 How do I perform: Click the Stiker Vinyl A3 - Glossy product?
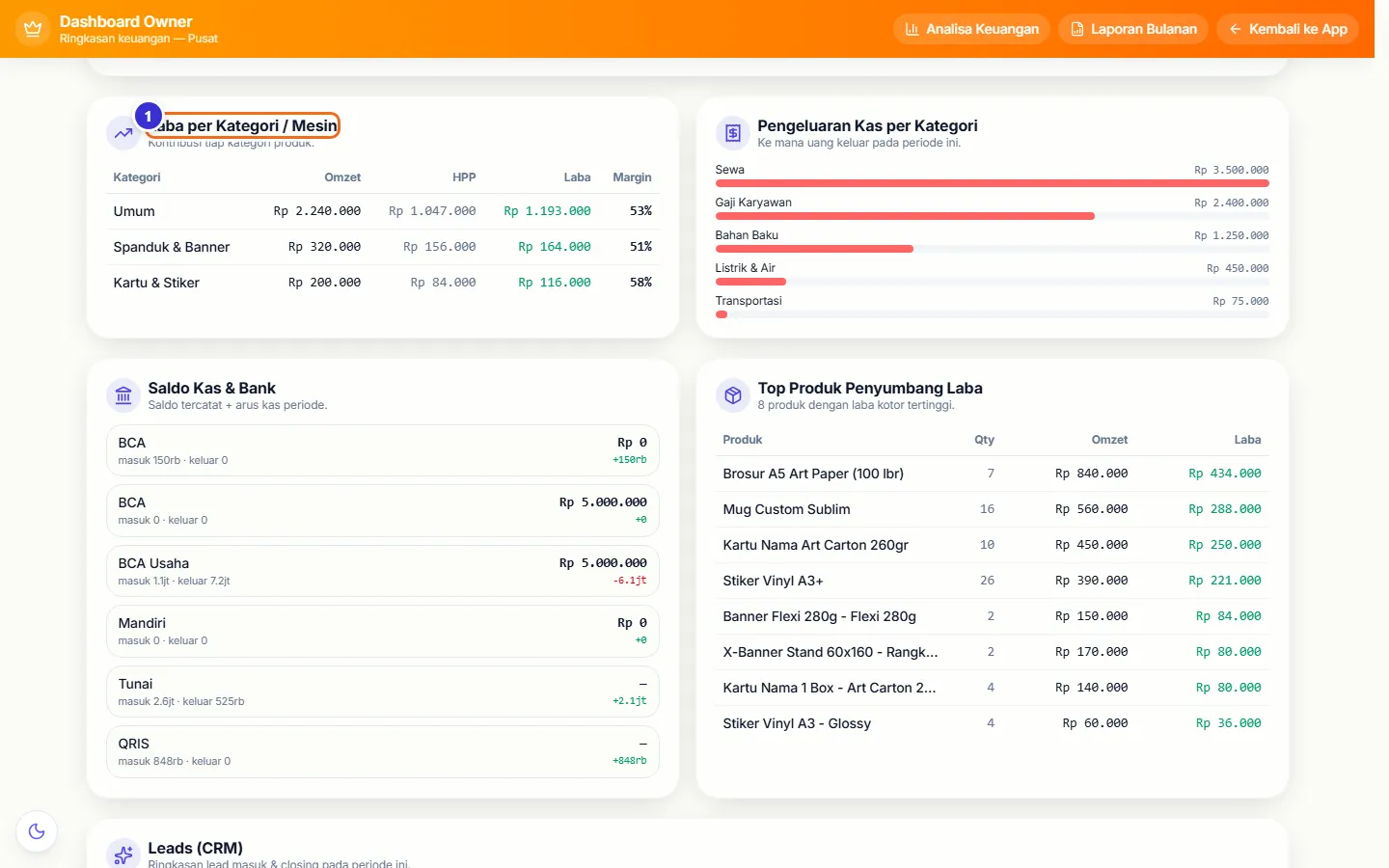[x=797, y=723]
